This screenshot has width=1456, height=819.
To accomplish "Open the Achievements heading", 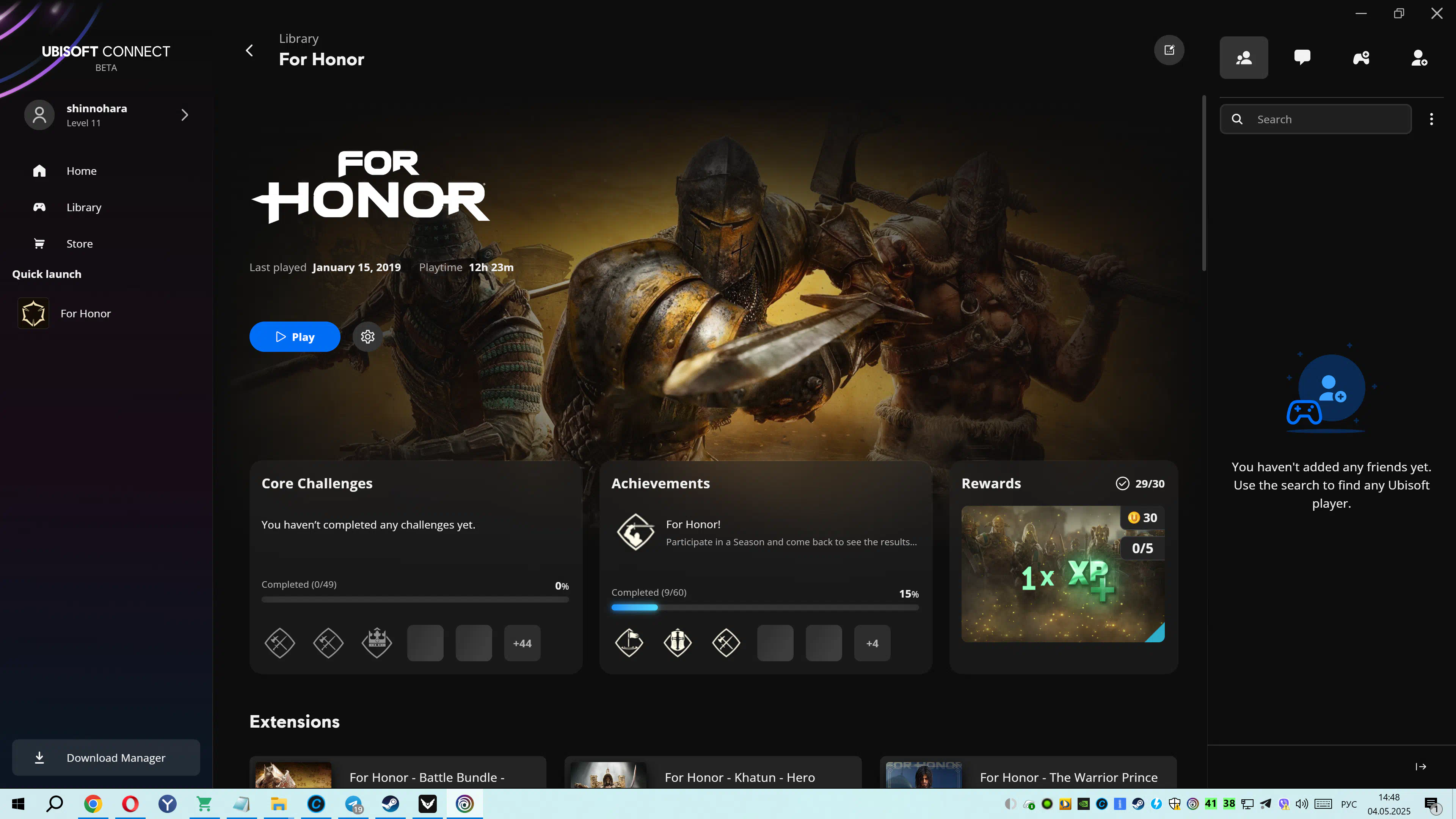I will coord(660,484).
